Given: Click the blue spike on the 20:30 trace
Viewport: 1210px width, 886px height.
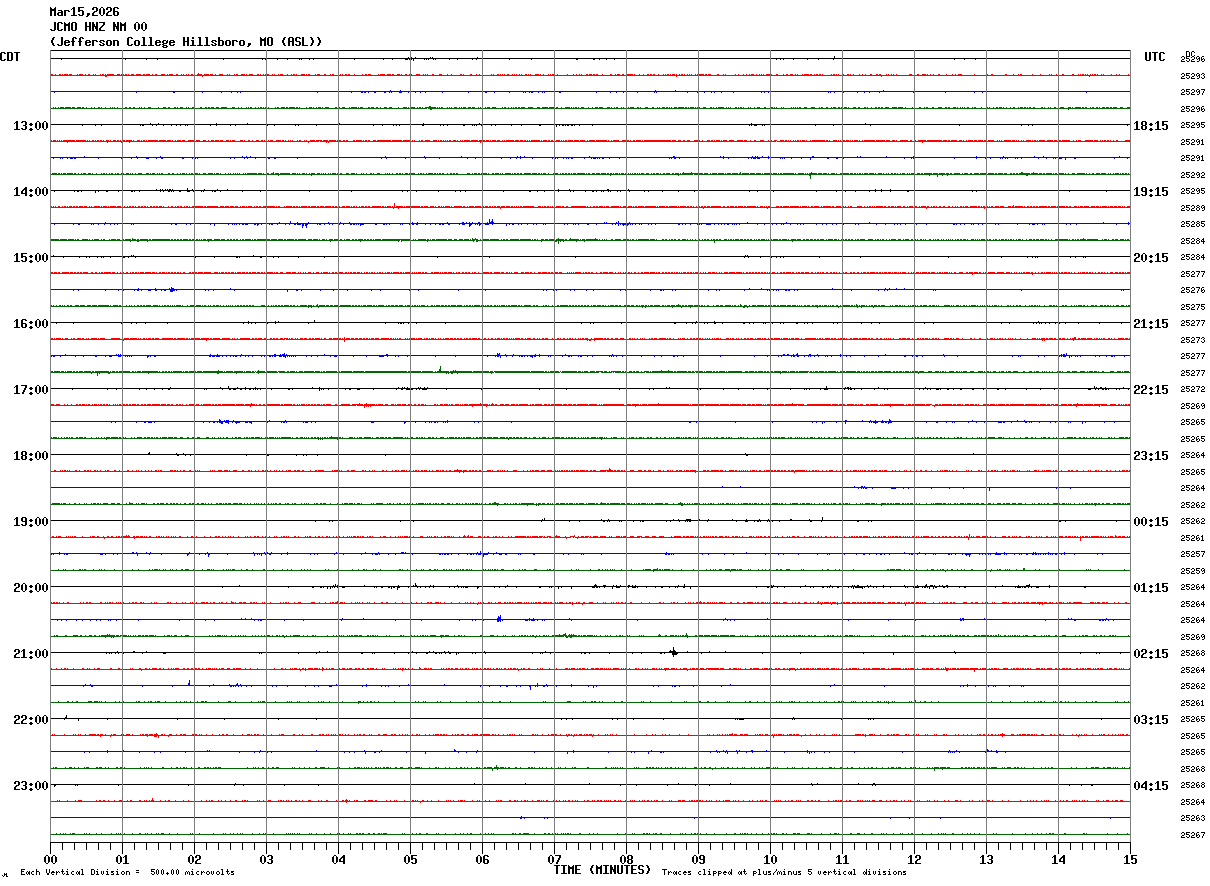Looking at the screenshot, I should point(499,619).
